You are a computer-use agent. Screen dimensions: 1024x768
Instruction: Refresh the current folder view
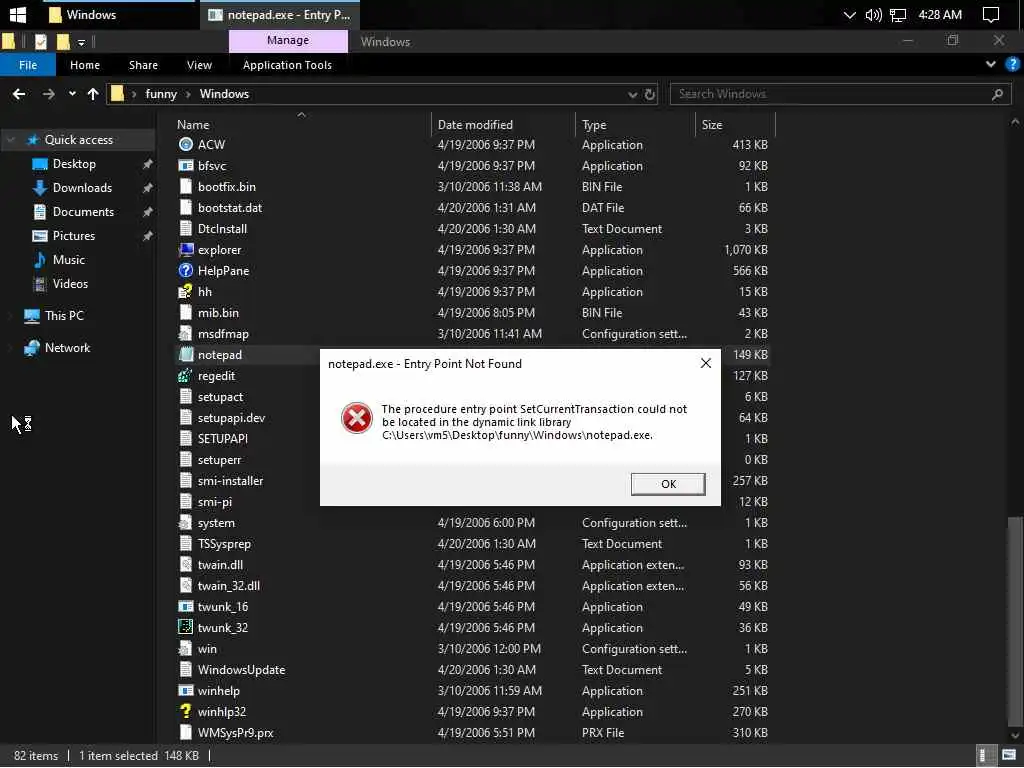click(x=649, y=95)
